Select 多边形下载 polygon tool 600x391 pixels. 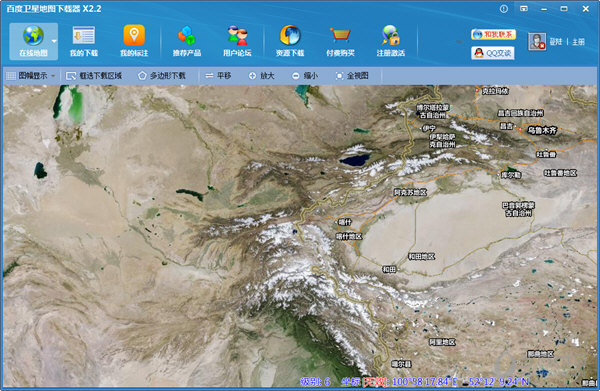click(x=162, y=76)
